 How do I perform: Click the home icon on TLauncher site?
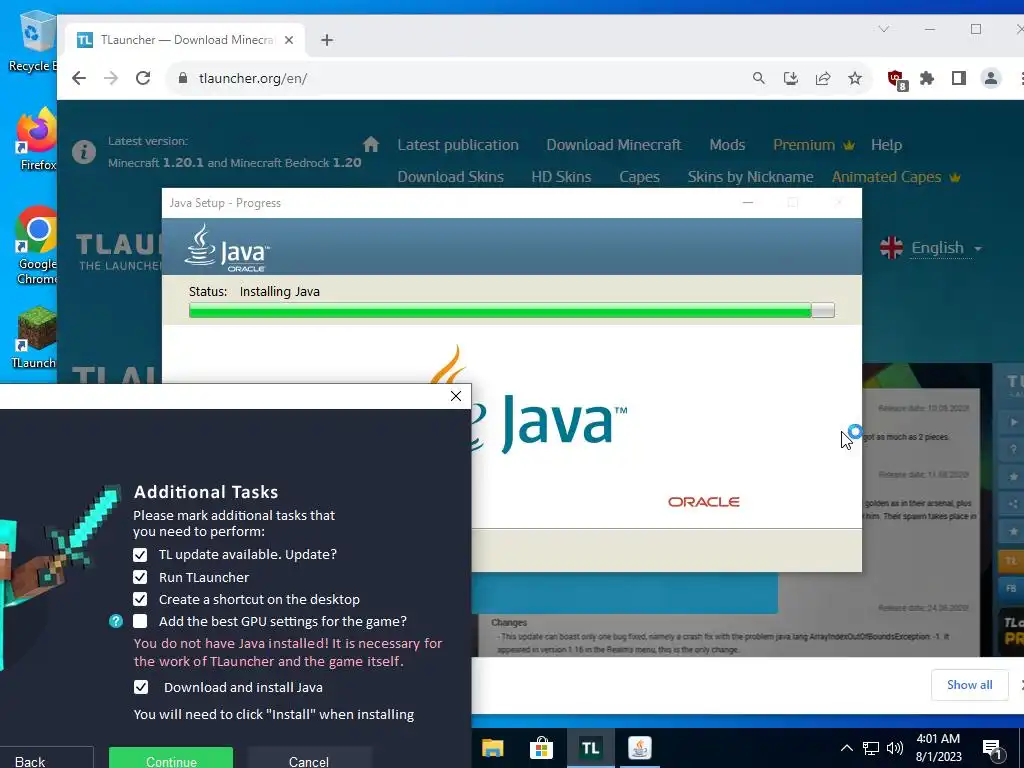(x=371, y=144)
